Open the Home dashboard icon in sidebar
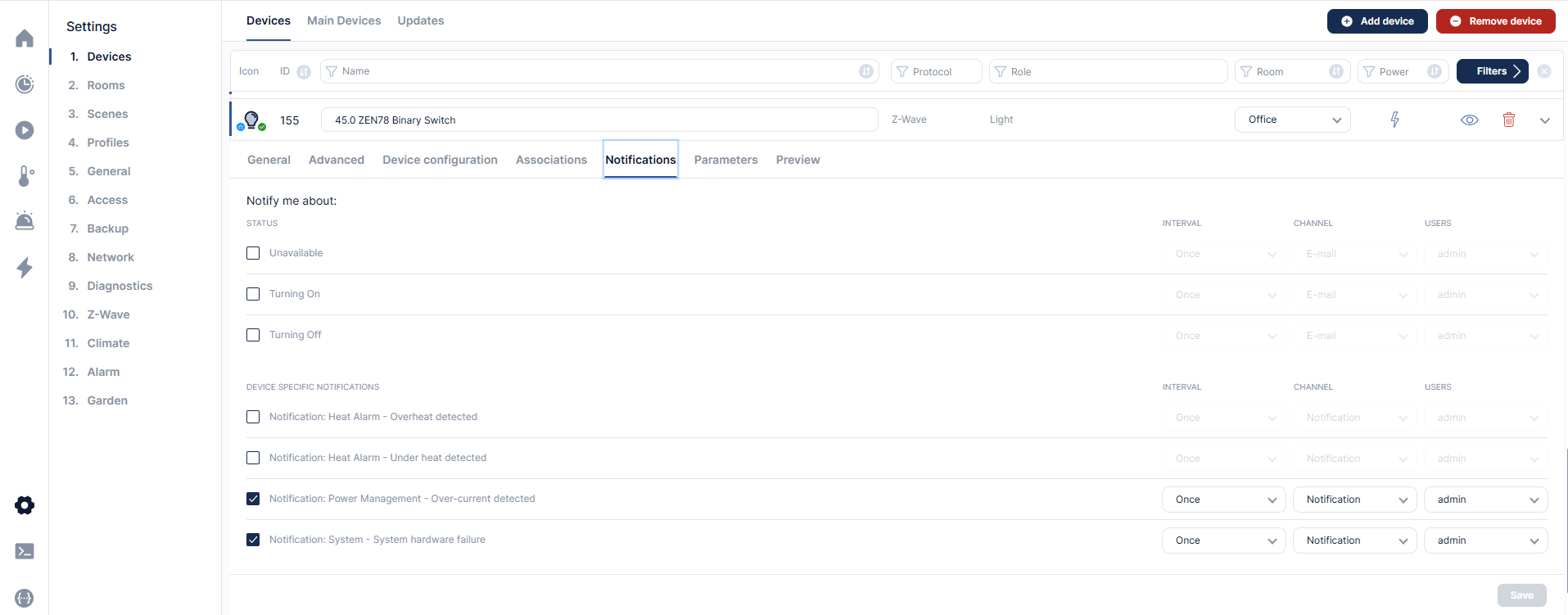 tap(25, 38)
